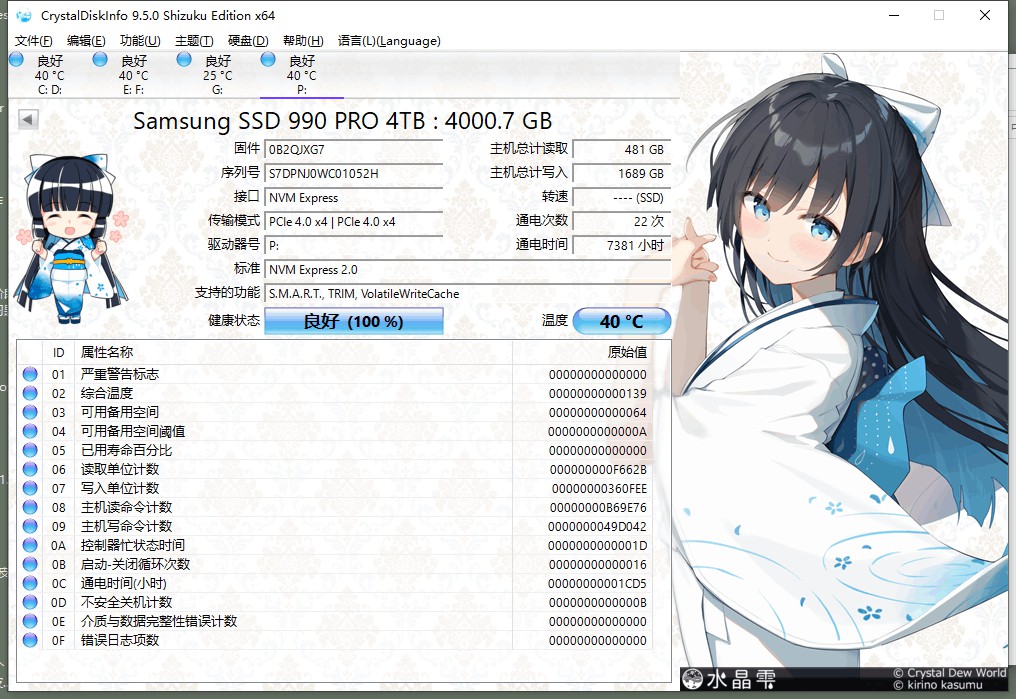Click the rotation speed value ---- (SSD)
The width and height of the screenshot is (1016, 699).
622,198
